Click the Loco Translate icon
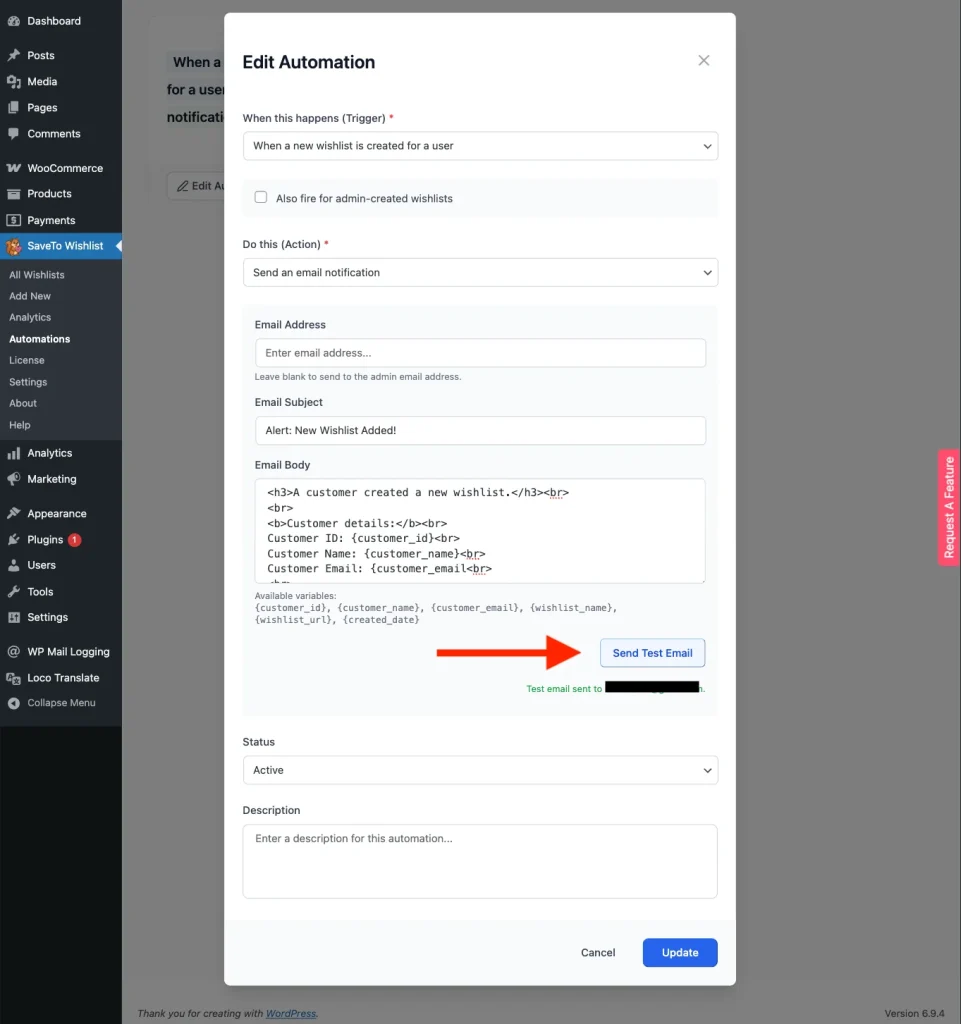Image resolution: width=961 pixels, height=1024 pixels. click(x=14, y=678)
